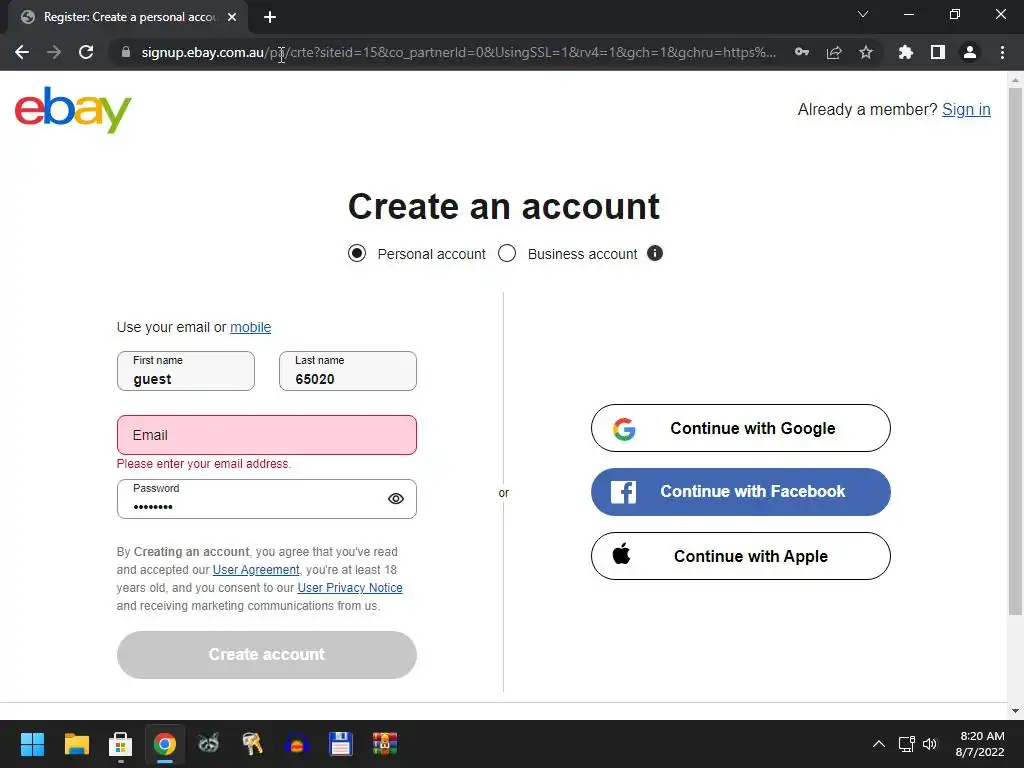This screenshot has height=768, width=1024.
Task: Click the page vertical scrollbar
Action: coord(1015,351)
